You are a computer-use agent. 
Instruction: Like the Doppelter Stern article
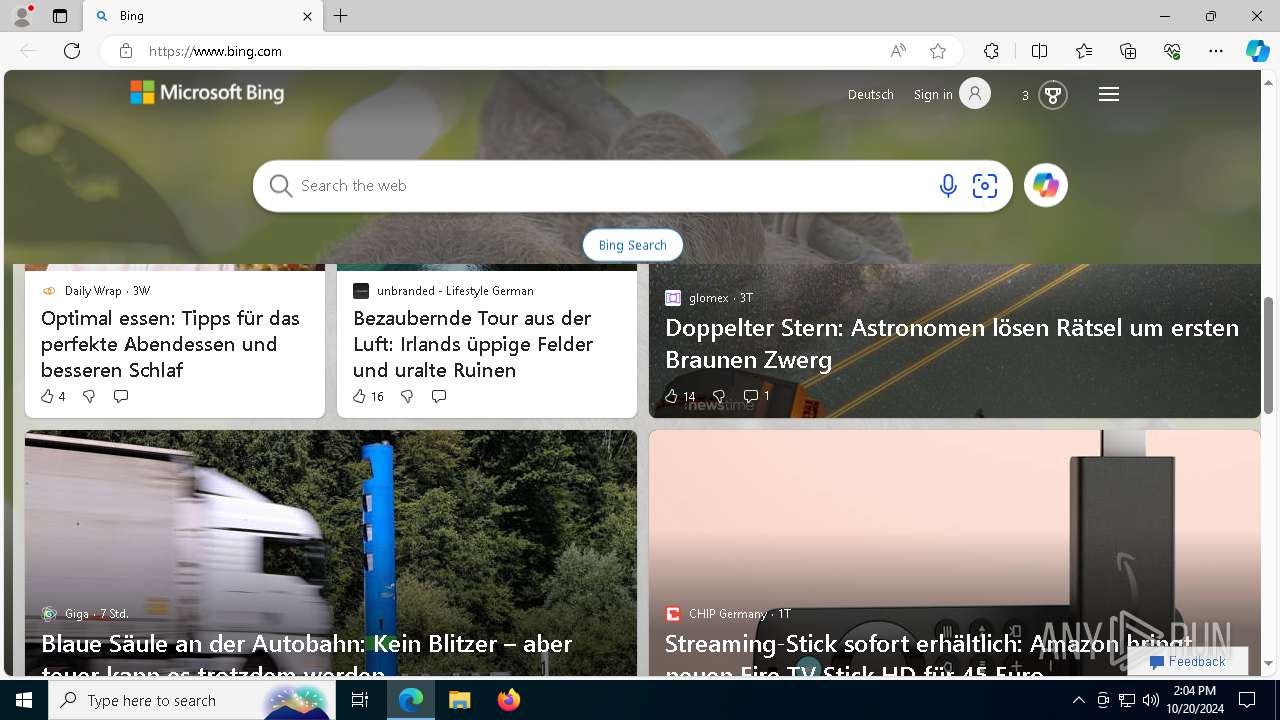[680, 397]
